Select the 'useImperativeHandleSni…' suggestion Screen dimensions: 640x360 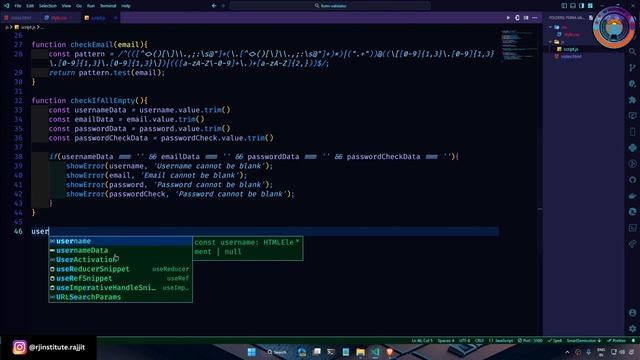120,288
